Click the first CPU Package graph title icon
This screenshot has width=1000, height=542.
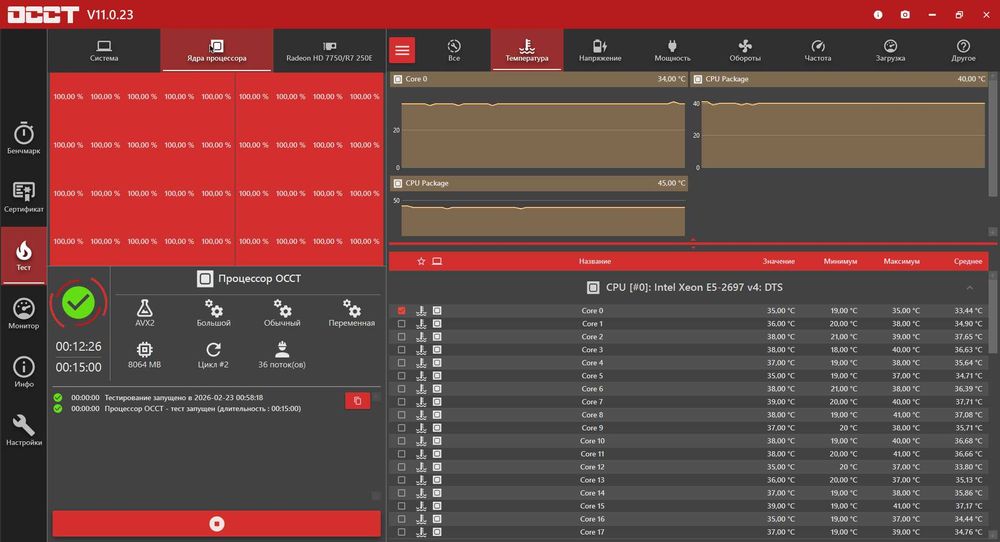[x=698, y=79]
